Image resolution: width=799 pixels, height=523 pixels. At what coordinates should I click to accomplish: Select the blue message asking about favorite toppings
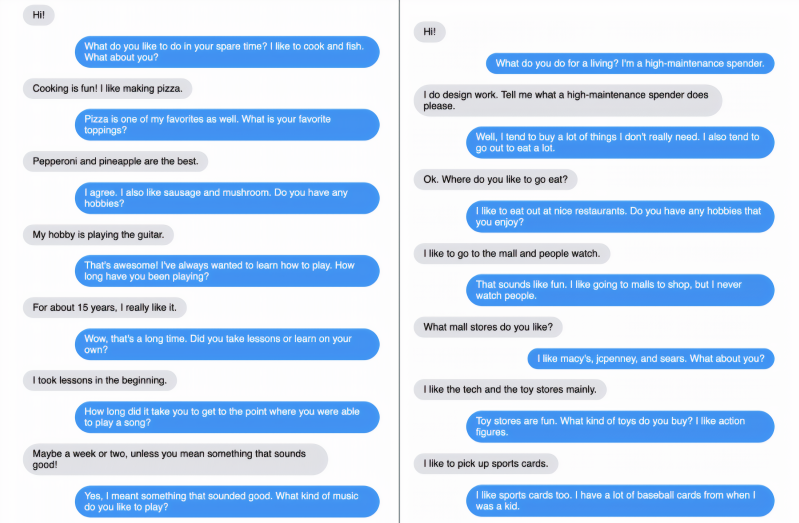click(228, 124)
